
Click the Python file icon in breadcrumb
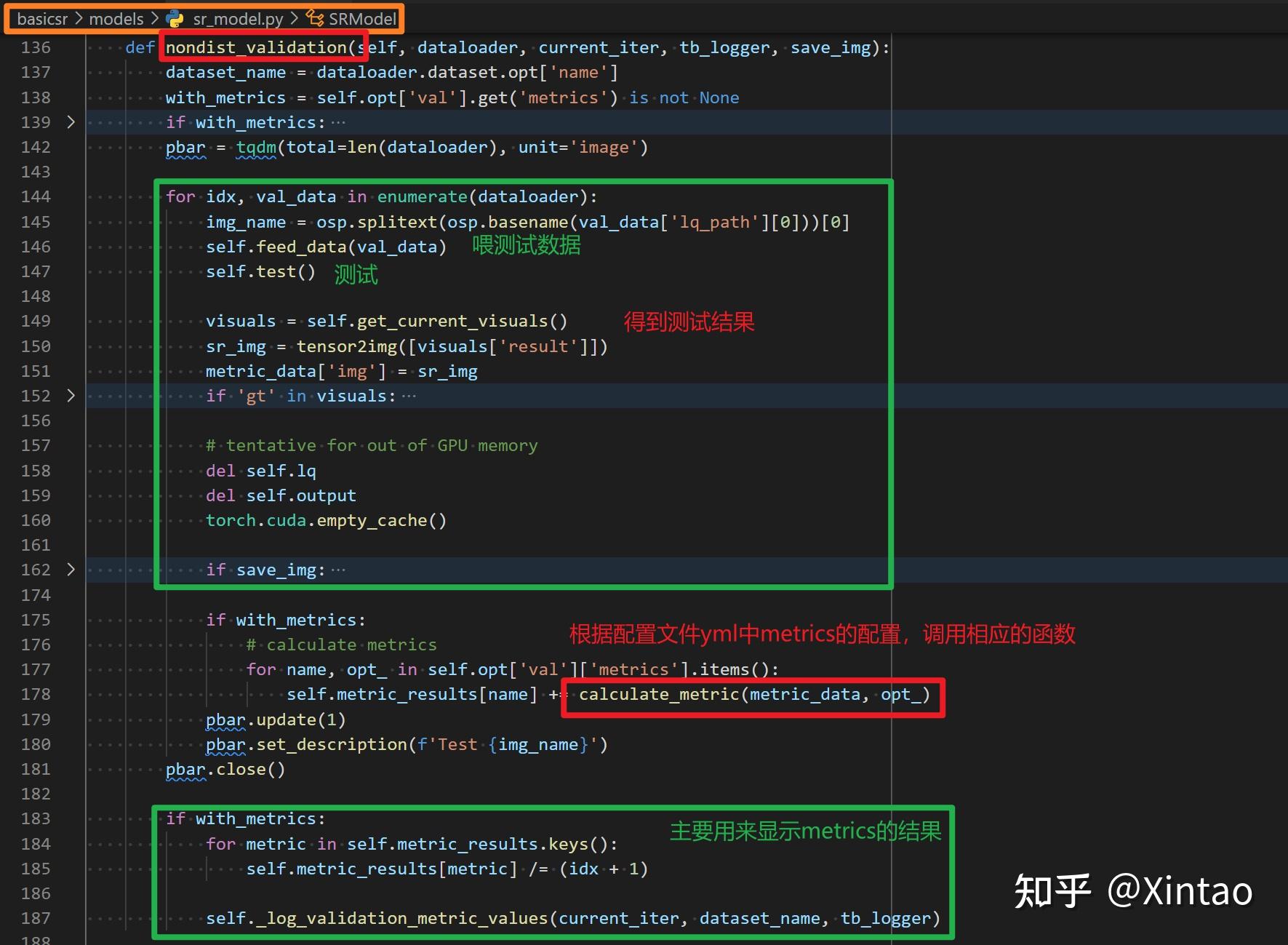pyautogui.click(x=175, y=19)
